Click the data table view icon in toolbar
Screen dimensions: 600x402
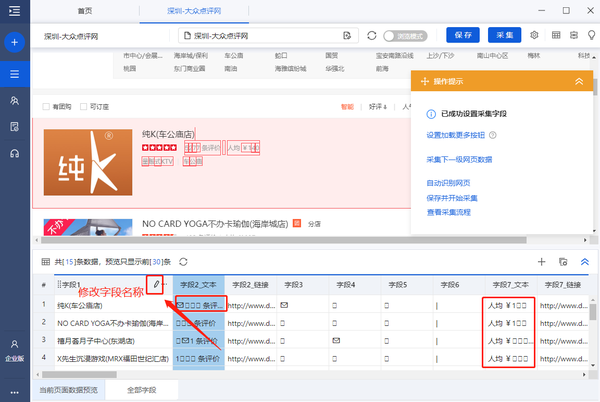pos(556,35)
